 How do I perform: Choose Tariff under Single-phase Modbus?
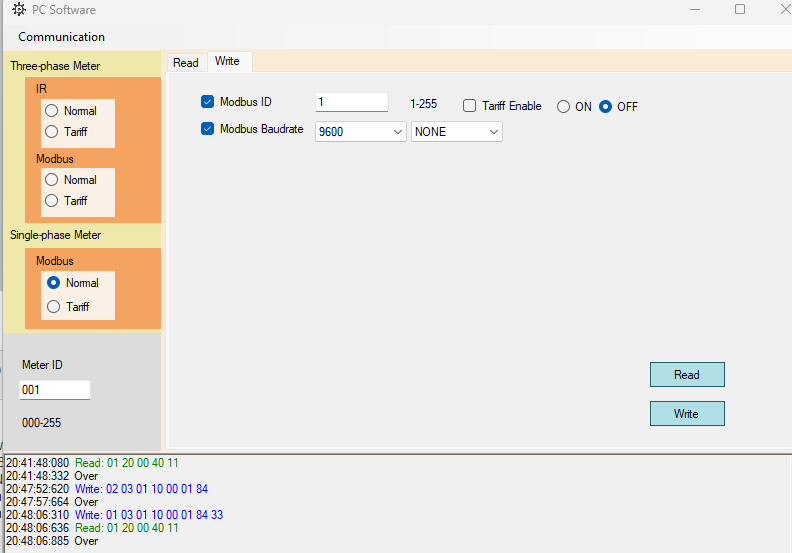[x=54, y=307]
